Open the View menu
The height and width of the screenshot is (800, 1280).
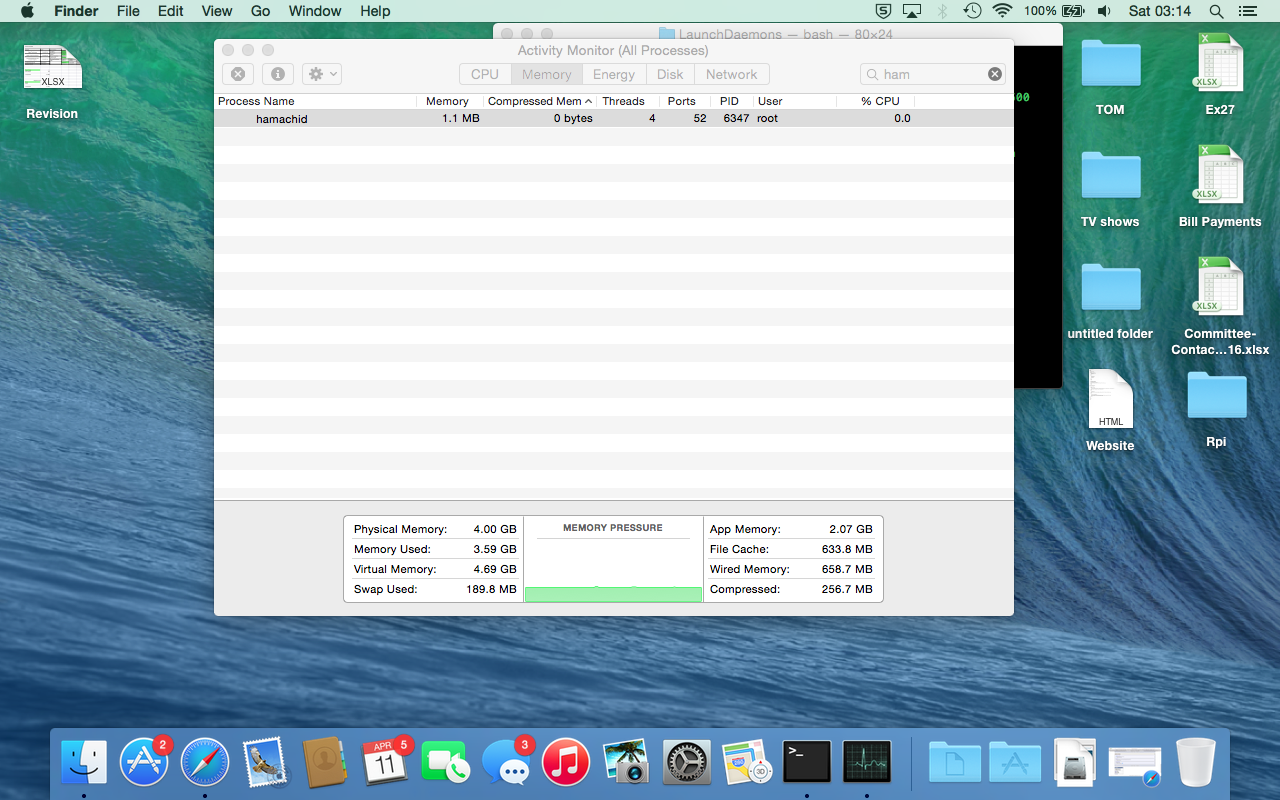217,11
